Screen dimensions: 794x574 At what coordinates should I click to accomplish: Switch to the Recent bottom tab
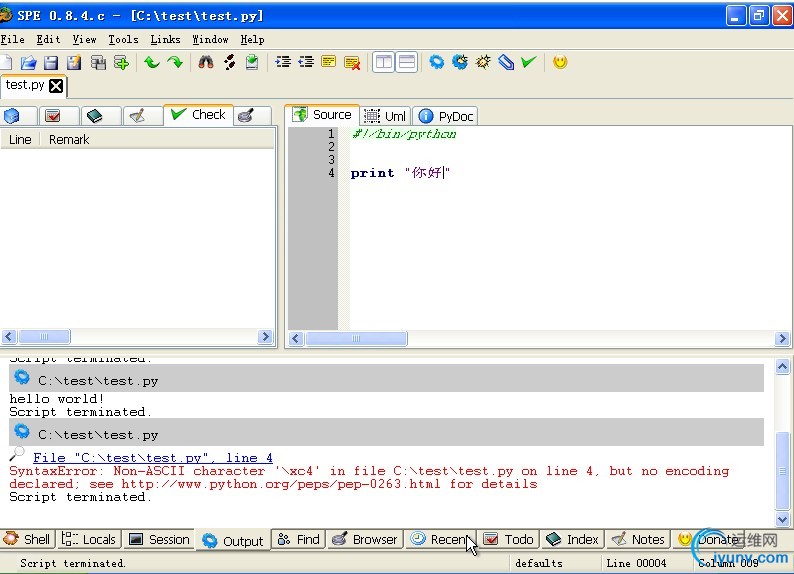pos(441,540)
